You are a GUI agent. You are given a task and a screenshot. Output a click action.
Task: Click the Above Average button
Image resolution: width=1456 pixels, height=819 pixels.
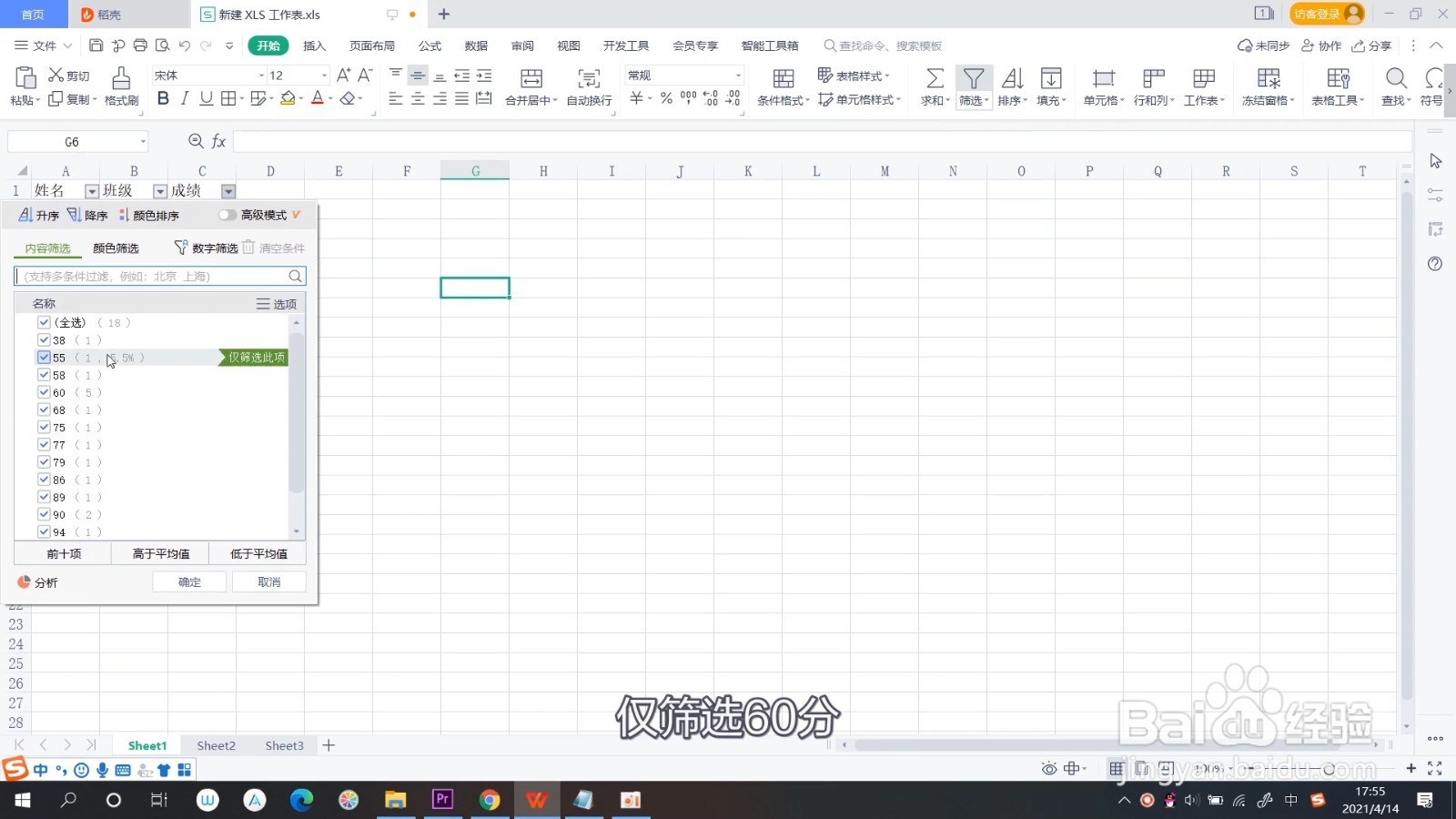pos(160,553)
